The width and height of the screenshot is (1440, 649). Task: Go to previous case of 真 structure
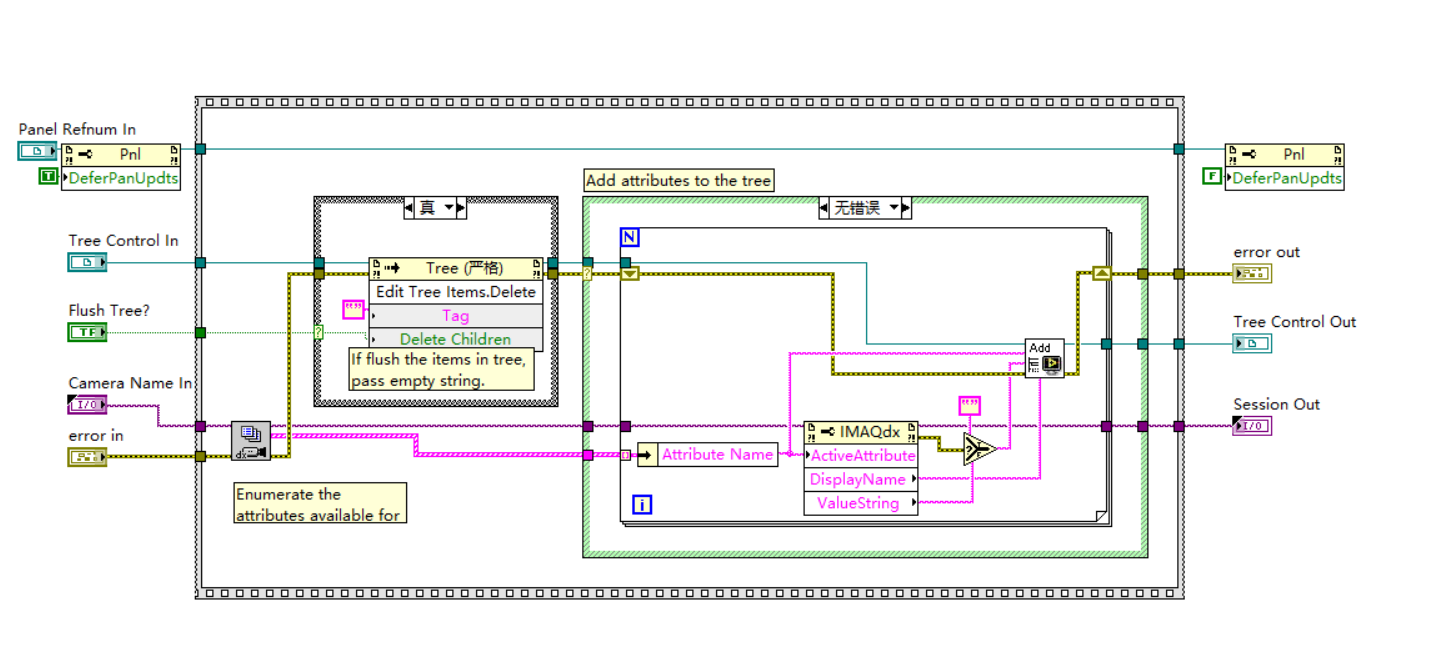(411, 208)
